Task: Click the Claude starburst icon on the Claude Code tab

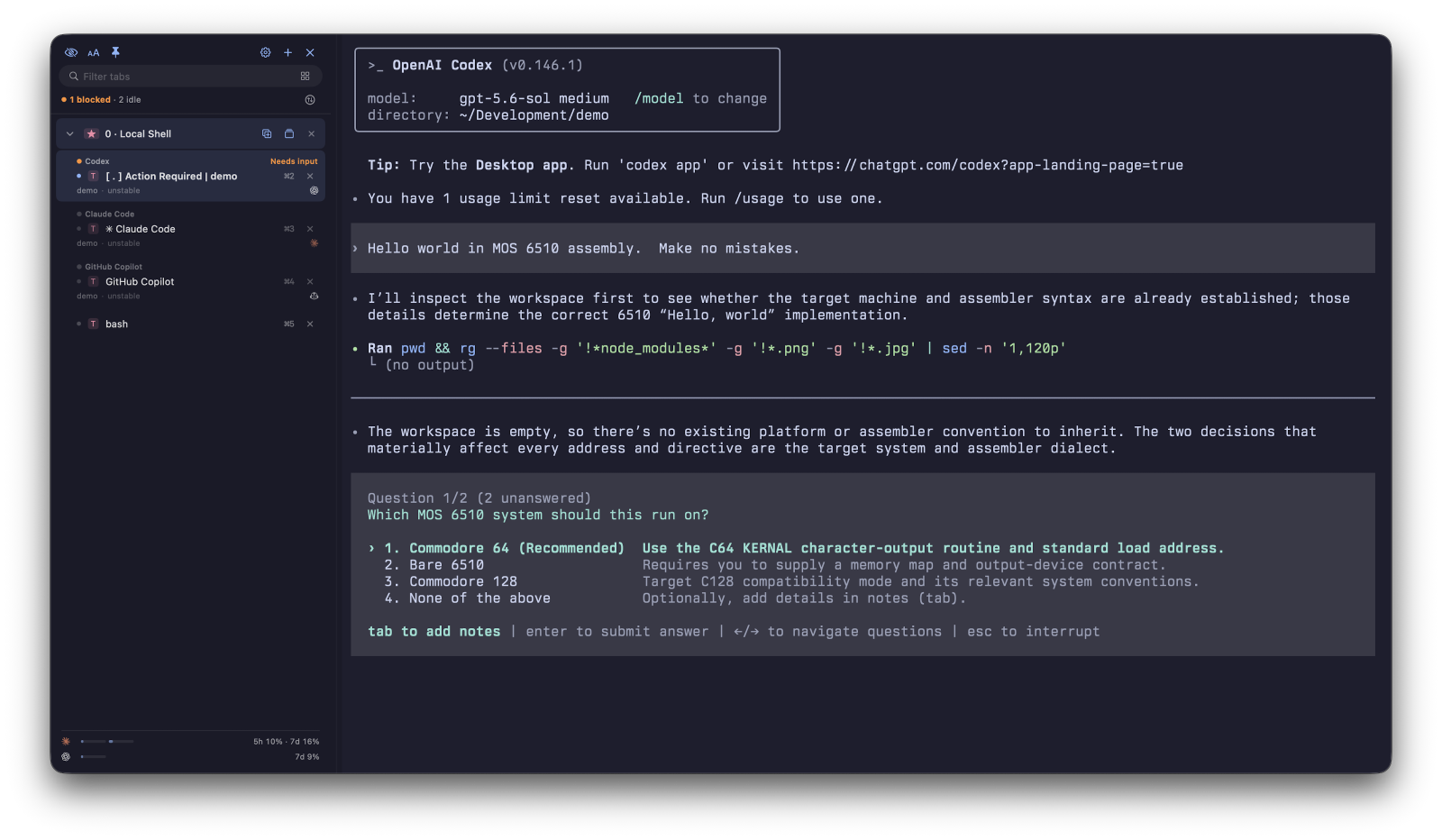Action: 315,243
